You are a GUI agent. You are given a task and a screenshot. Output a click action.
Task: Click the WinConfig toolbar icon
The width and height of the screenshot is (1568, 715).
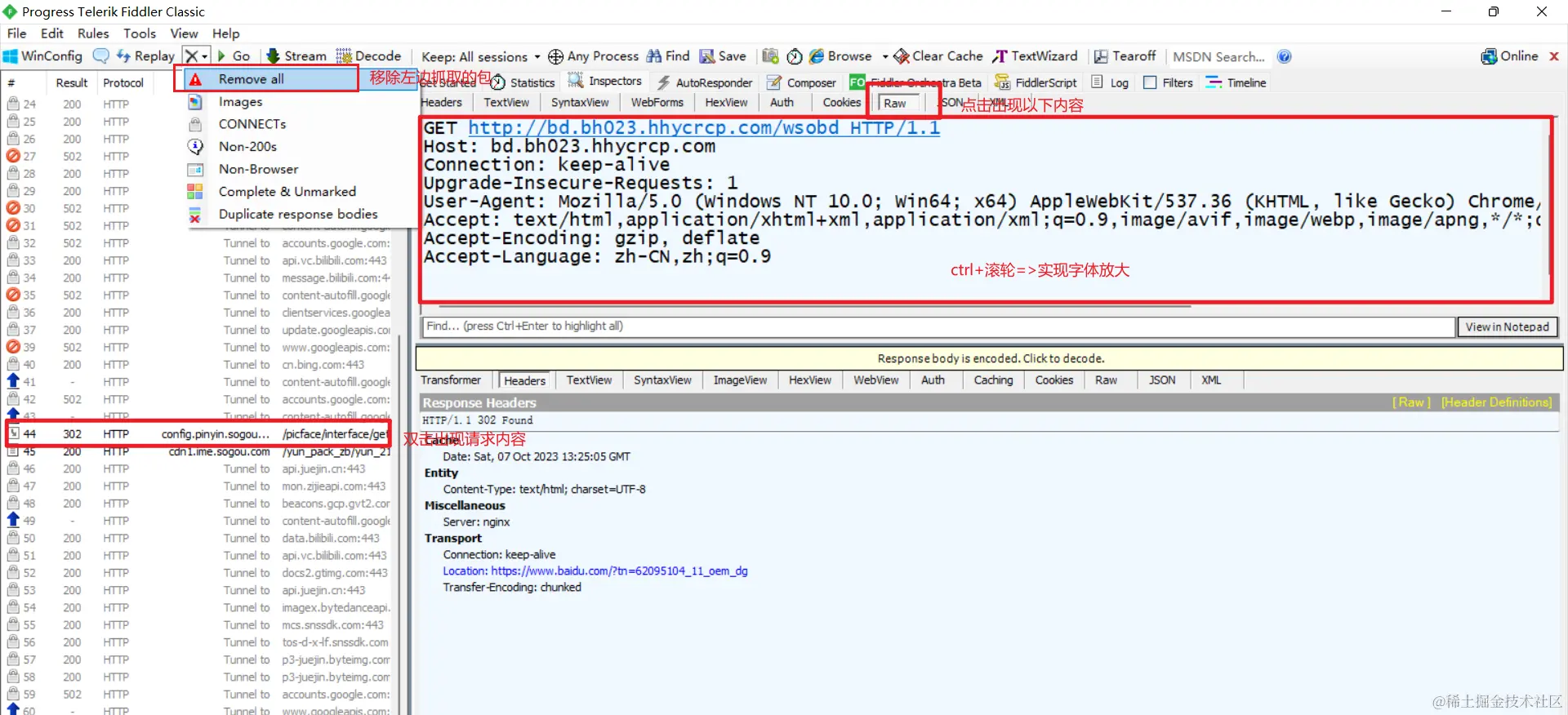42,56
